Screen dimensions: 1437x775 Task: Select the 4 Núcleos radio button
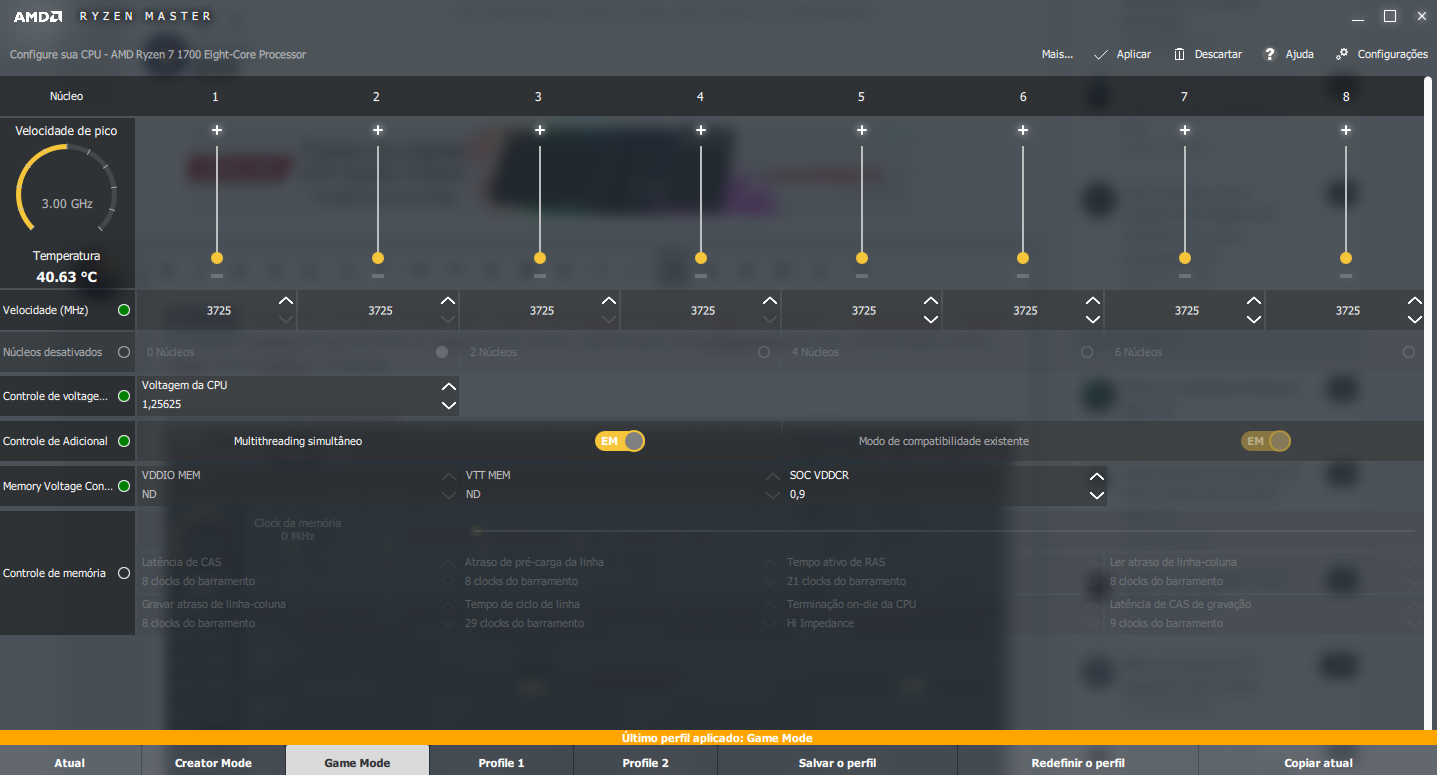1087,352
